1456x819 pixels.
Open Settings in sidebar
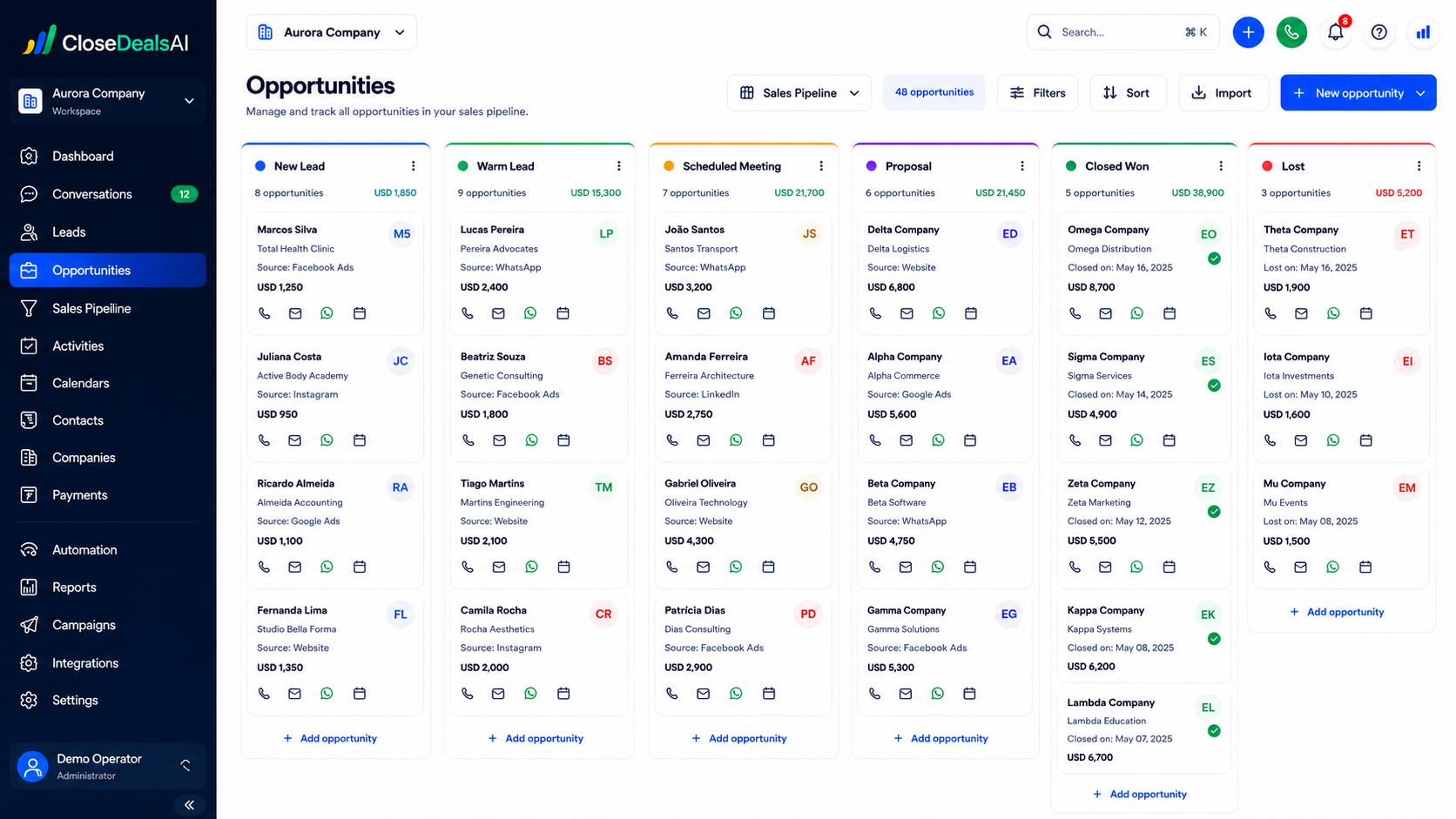(x=108, y=701)
